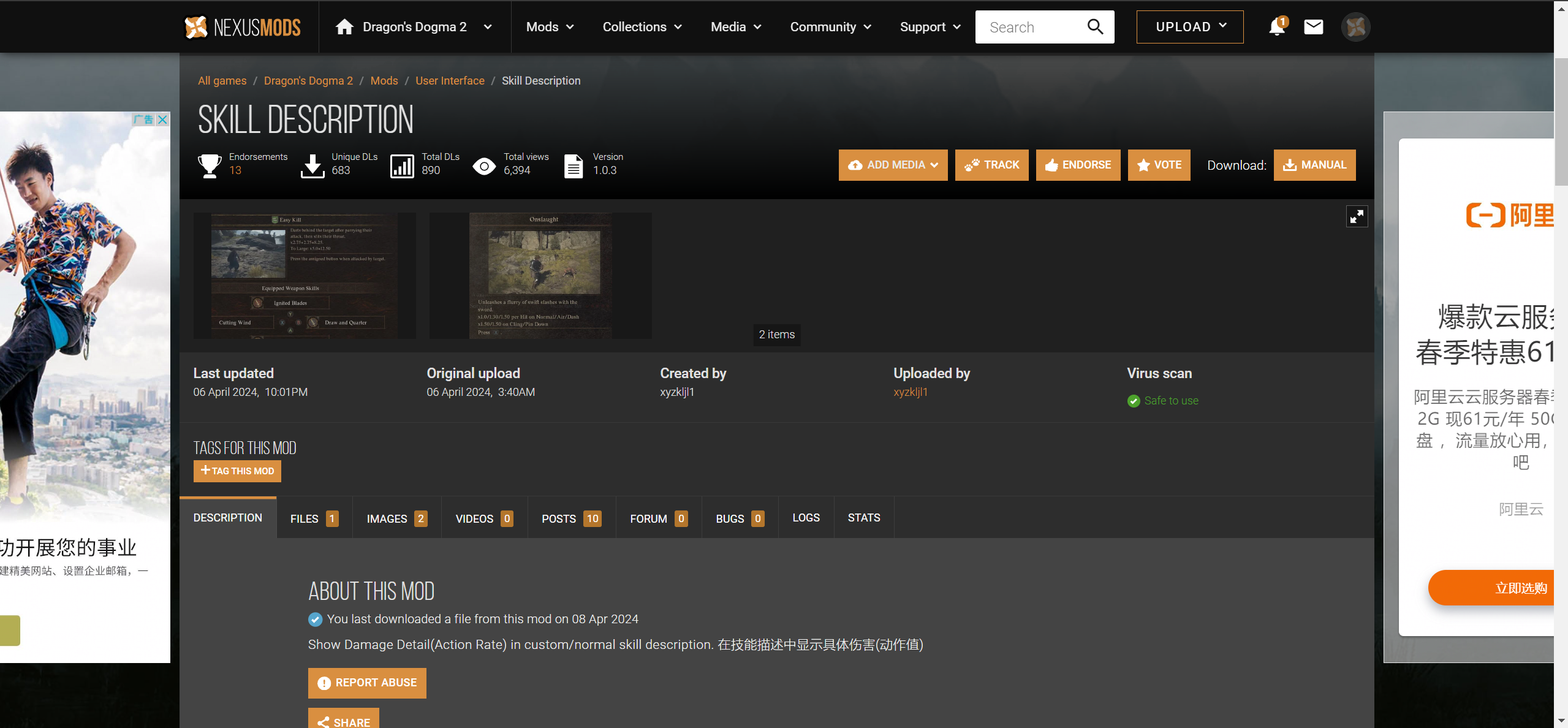The image size is (1568, 728).
Task: Close the left advertisement banner
Action: [x=163, y=119]
